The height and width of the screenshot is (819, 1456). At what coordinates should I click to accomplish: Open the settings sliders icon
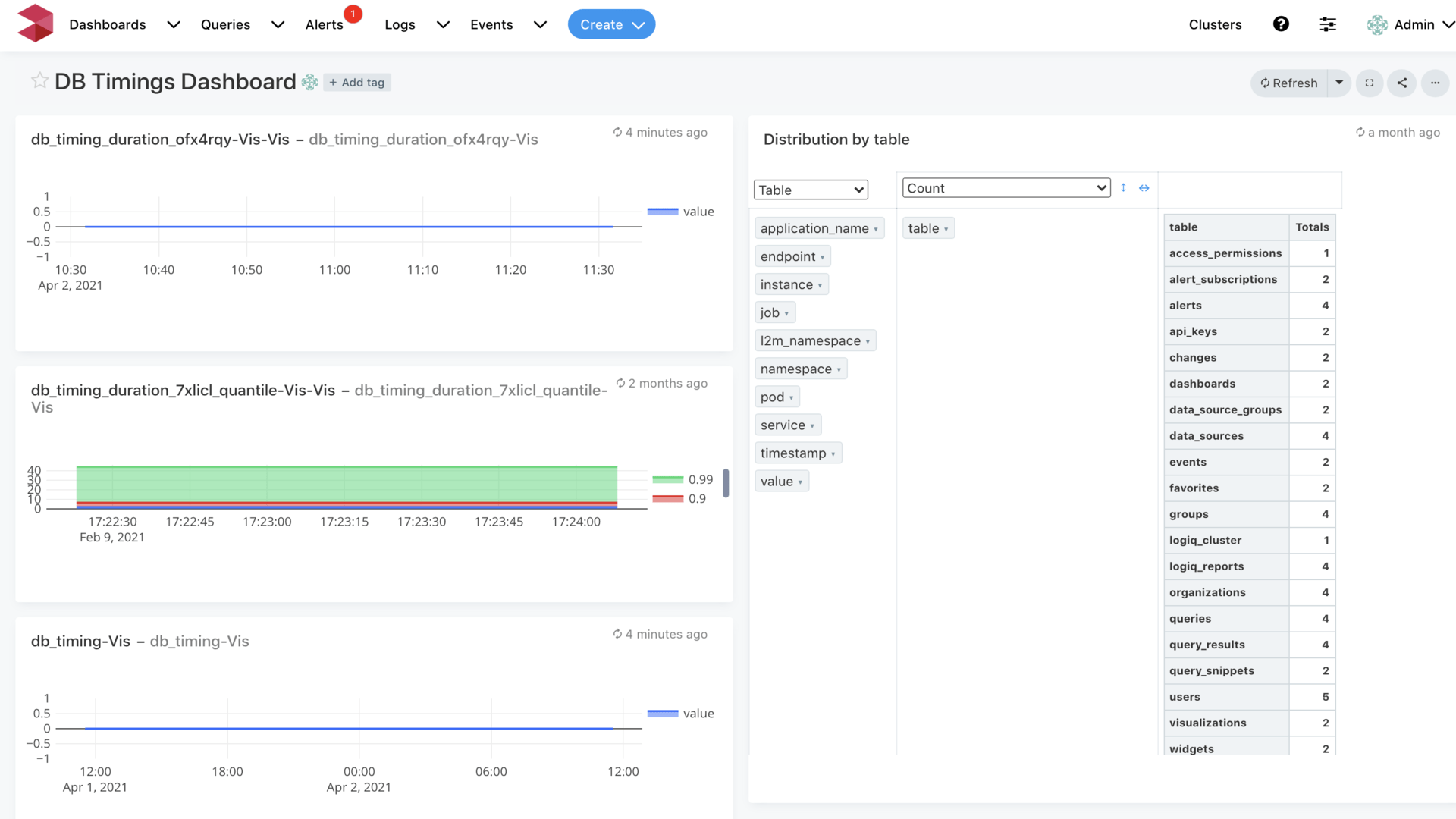click(1328, 24)
